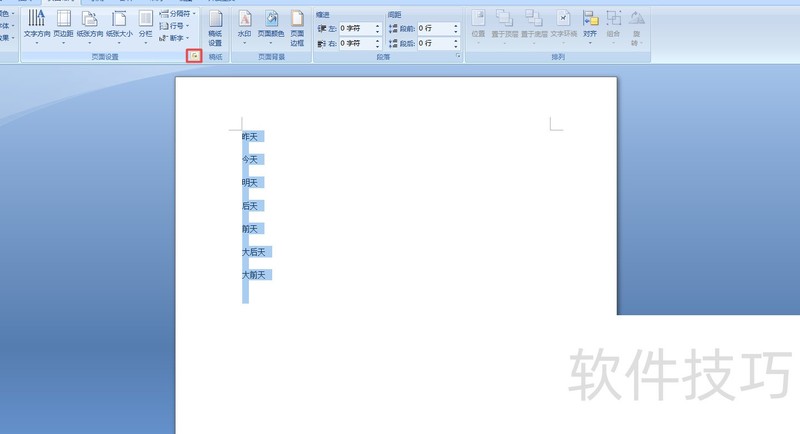Choose 纸张方向 page orientation
The width and height of the screenshot is (800, 434).
click(x=90, y=27)
